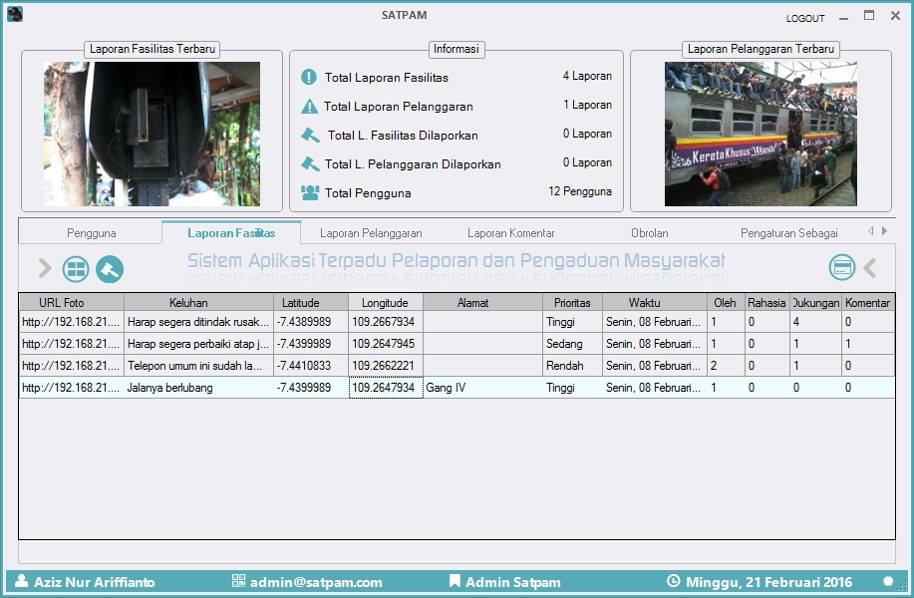Sort table by the Prioritas column header

coord(572,302)
